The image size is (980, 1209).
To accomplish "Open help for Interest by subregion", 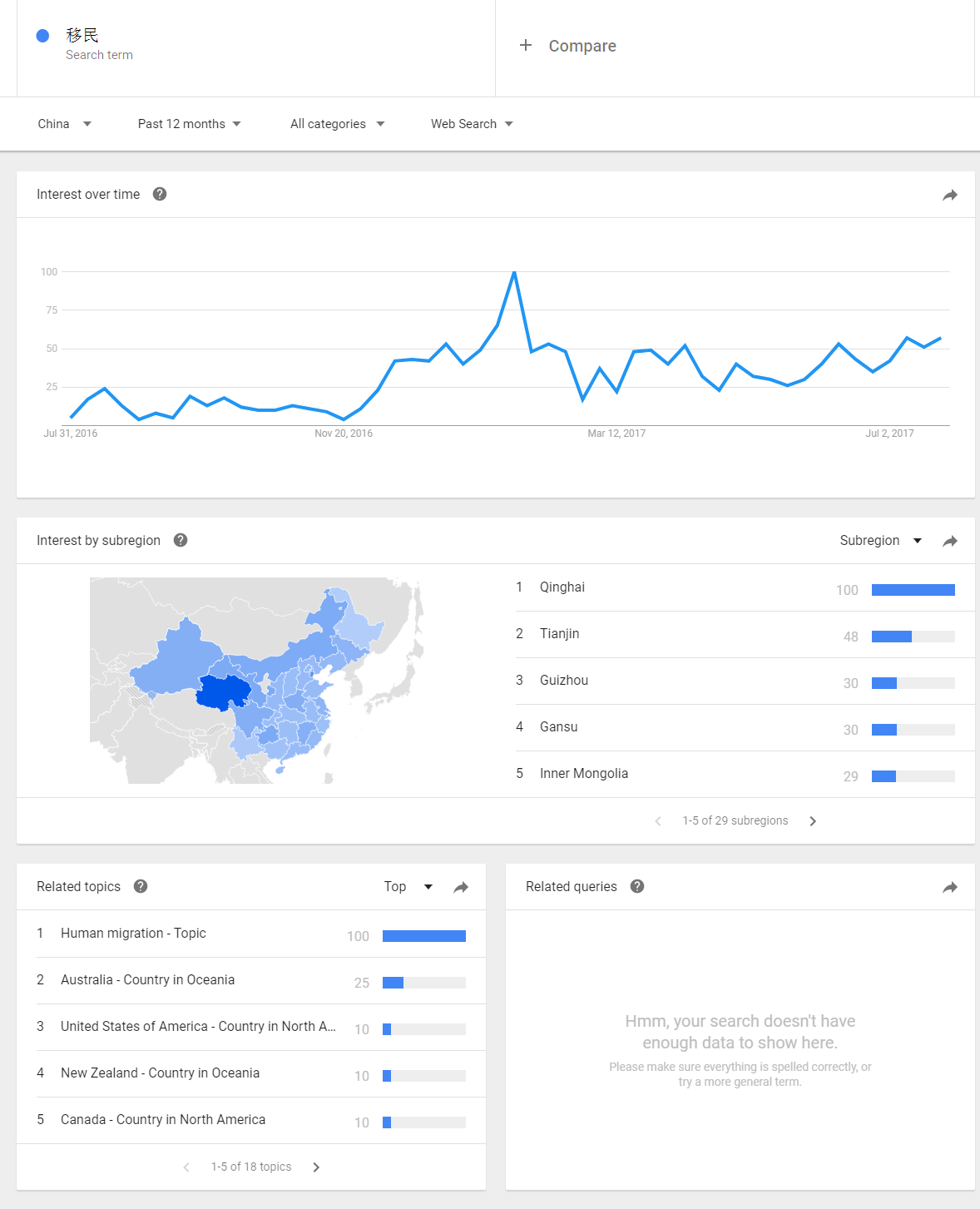I will pyautogui.click(x=181, y=540).
